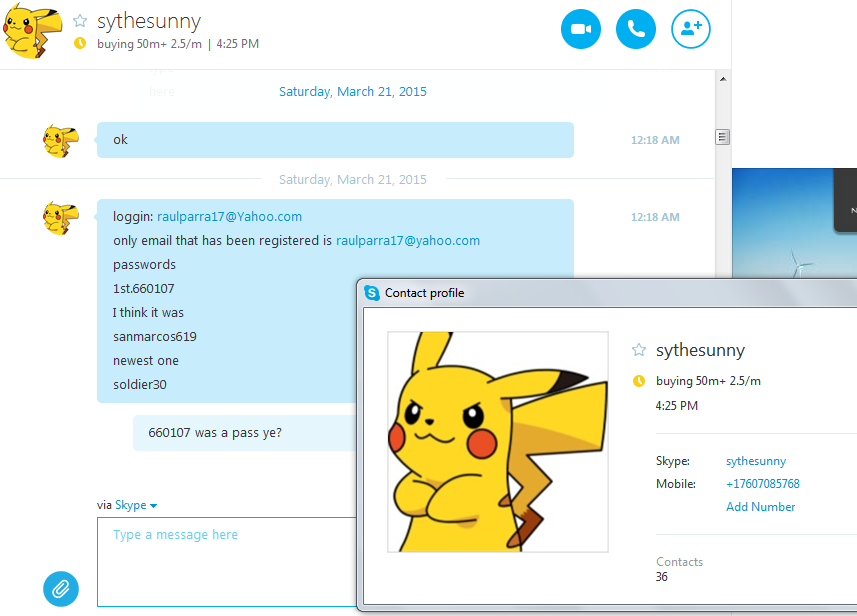Click the 'sanmarcos619' line in the message
The image size is (857, 616).
[x=155, y=337]
